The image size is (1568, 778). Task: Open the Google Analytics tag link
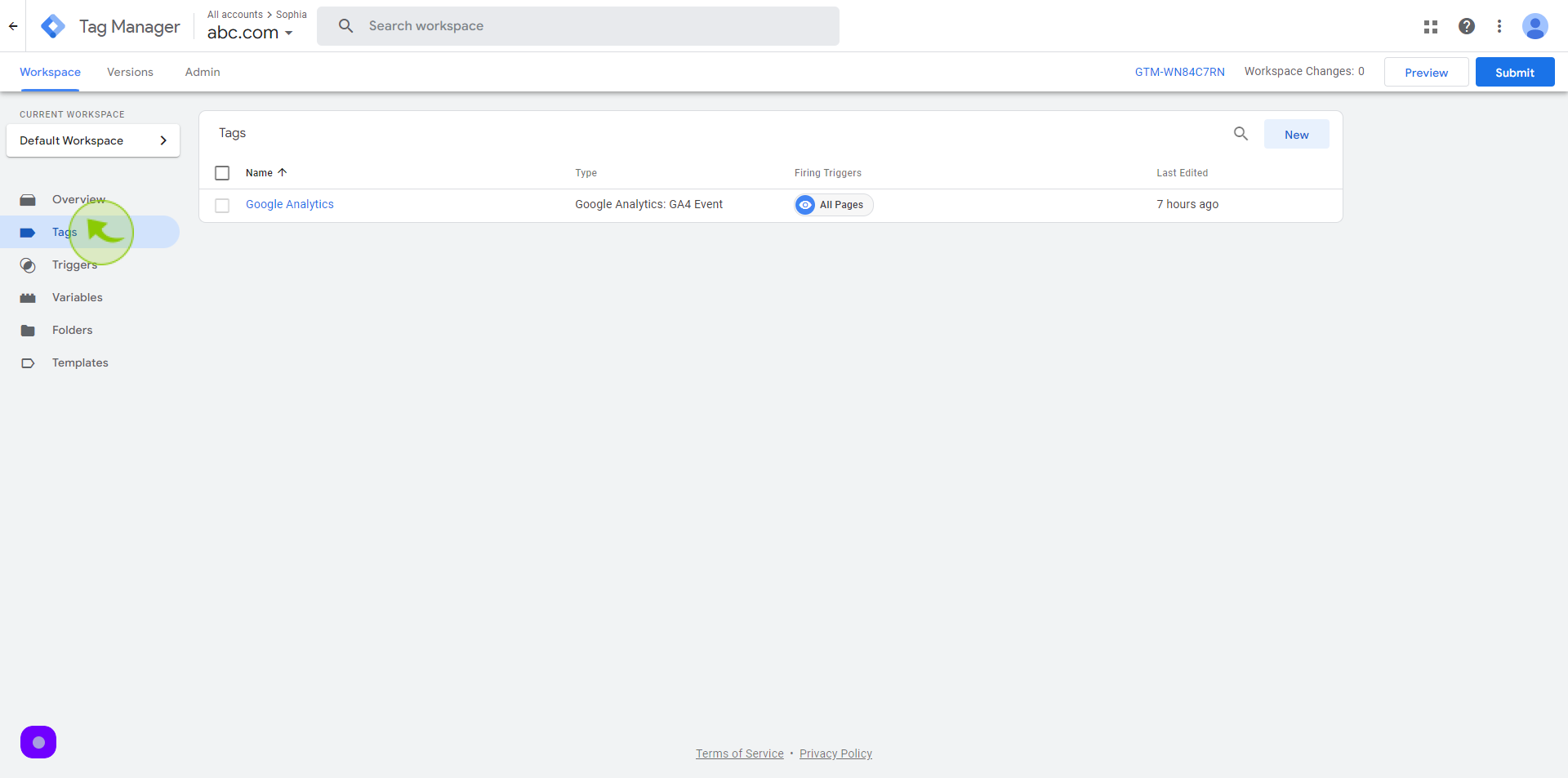(290, 204)
